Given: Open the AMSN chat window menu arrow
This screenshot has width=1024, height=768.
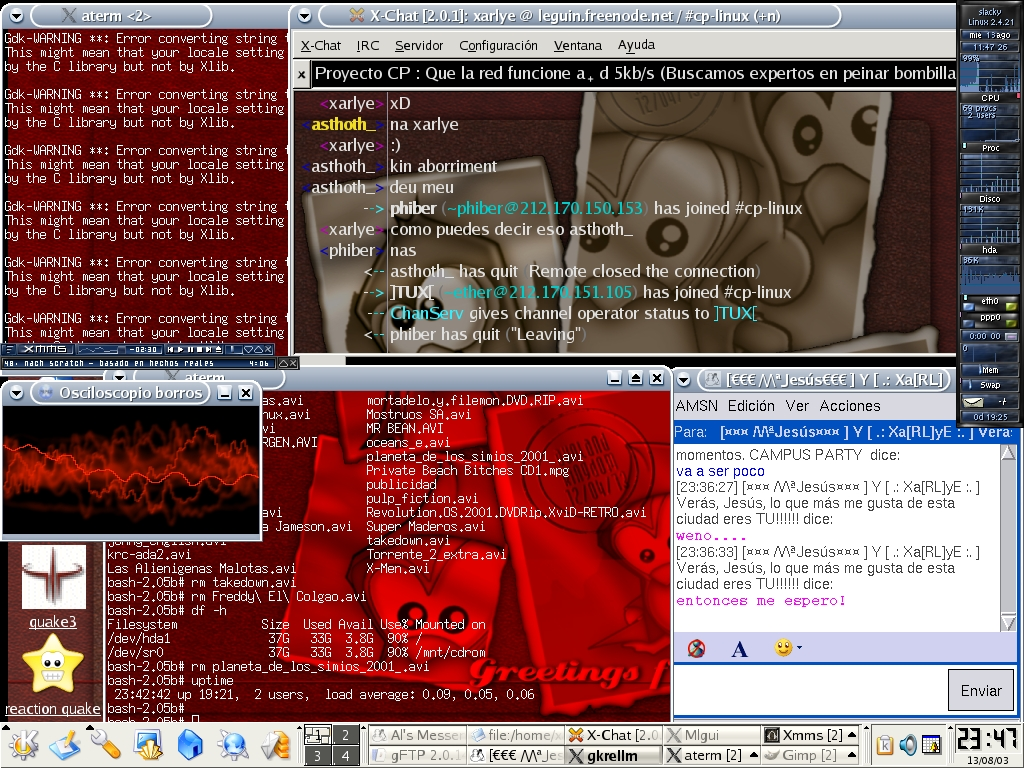Looking at the screenshot, I should pos(684,379).
